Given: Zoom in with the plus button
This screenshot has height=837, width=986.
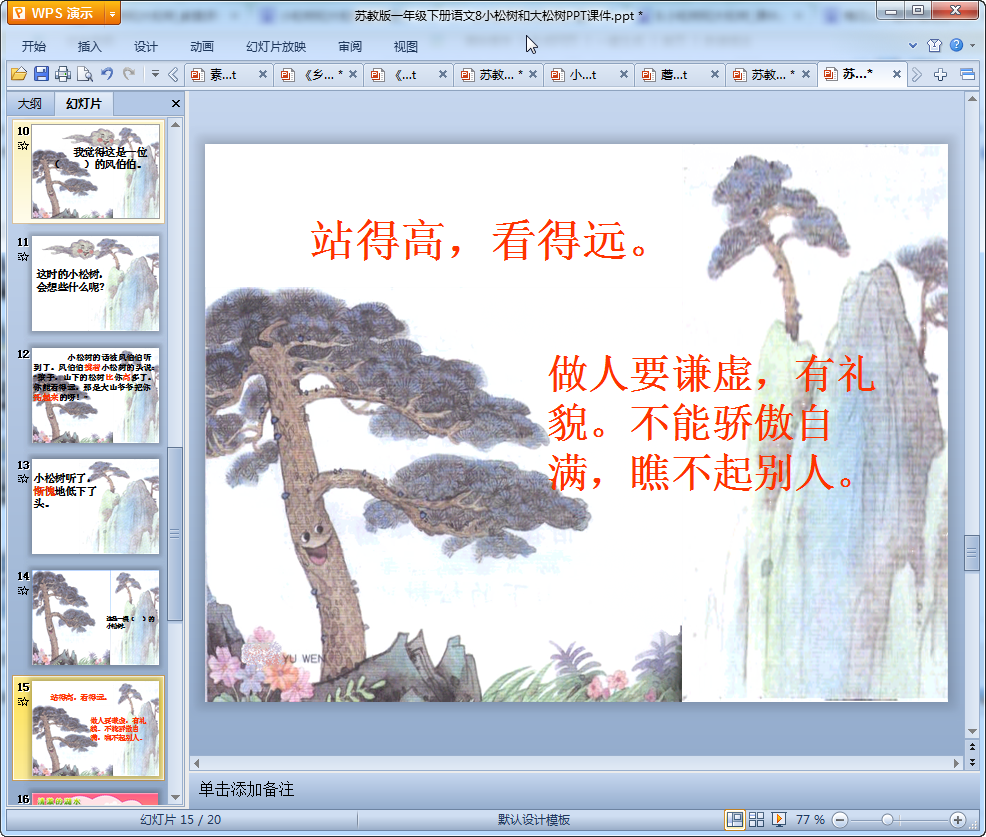Looking at the screenshot, I should point(958,819).
